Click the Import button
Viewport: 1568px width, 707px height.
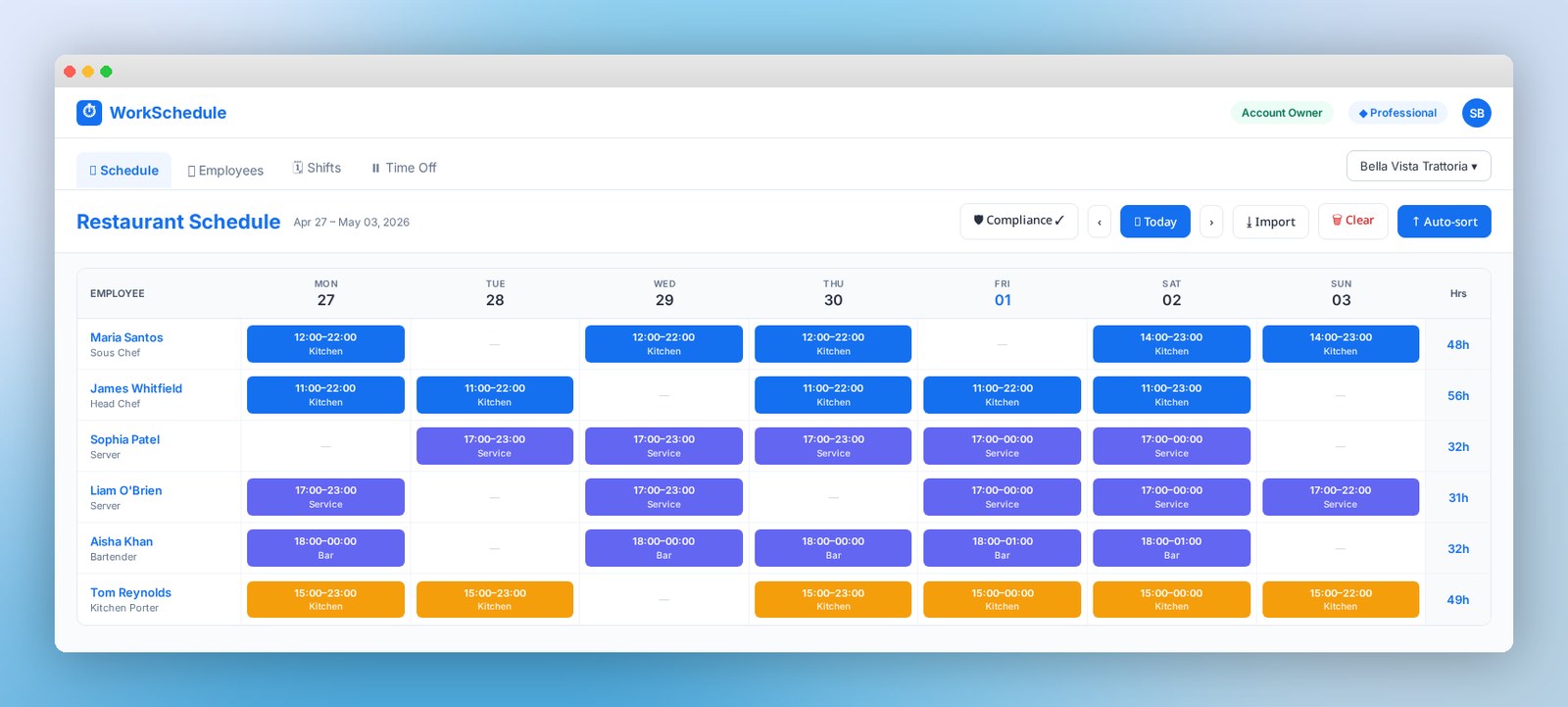point(1270,222)
